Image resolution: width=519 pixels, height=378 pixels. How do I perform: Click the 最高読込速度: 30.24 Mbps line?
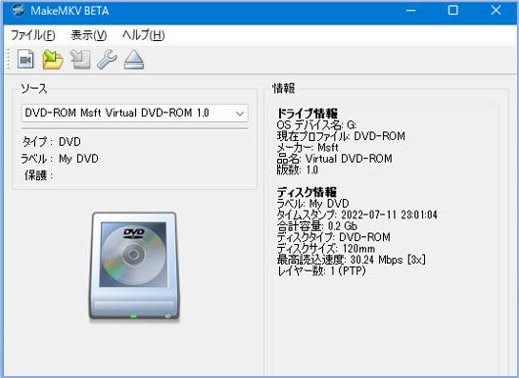point(351,260)
